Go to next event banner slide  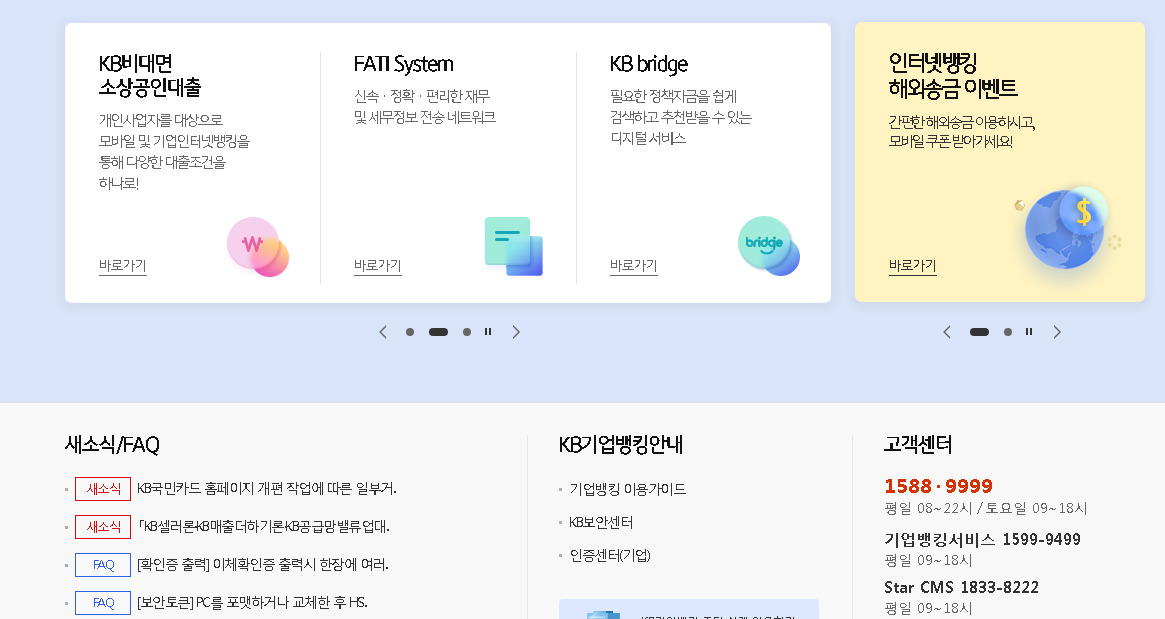[x=1057, y=332]
